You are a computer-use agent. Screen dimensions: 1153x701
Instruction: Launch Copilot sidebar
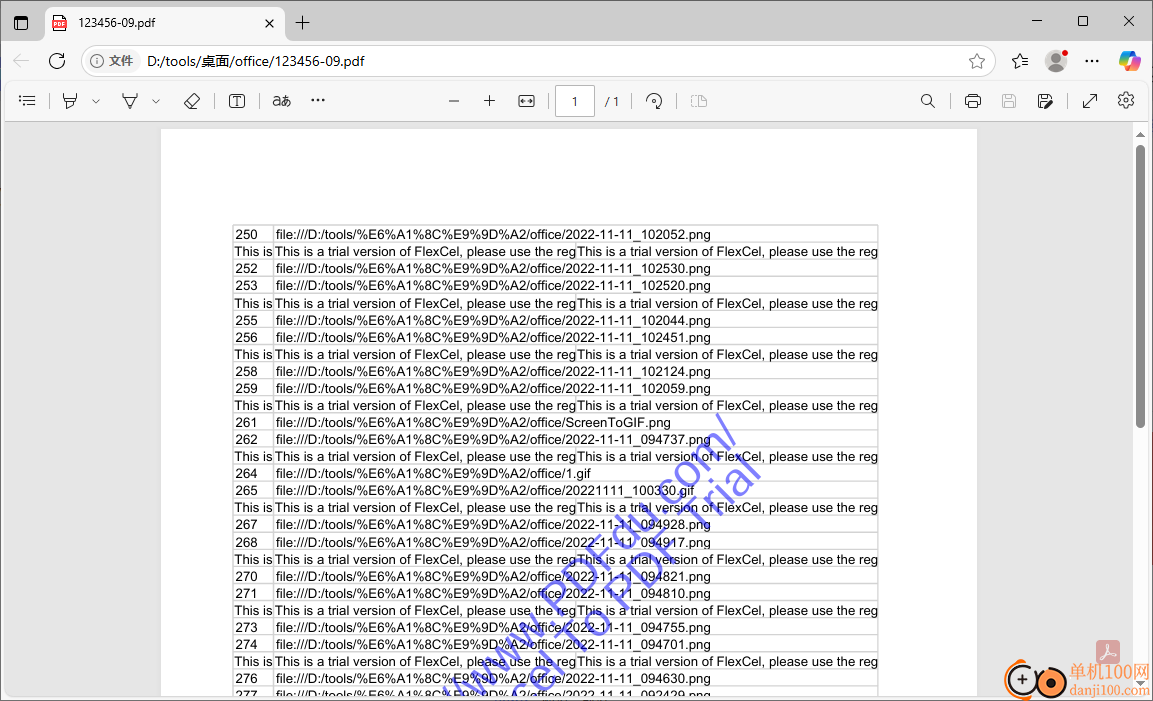1129,61
